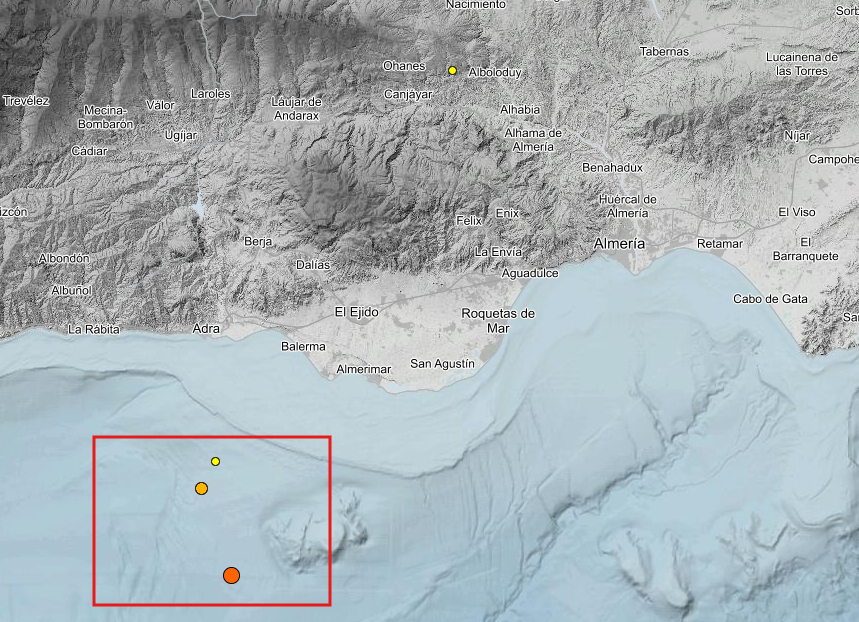Click the Níjar town label

797,135
